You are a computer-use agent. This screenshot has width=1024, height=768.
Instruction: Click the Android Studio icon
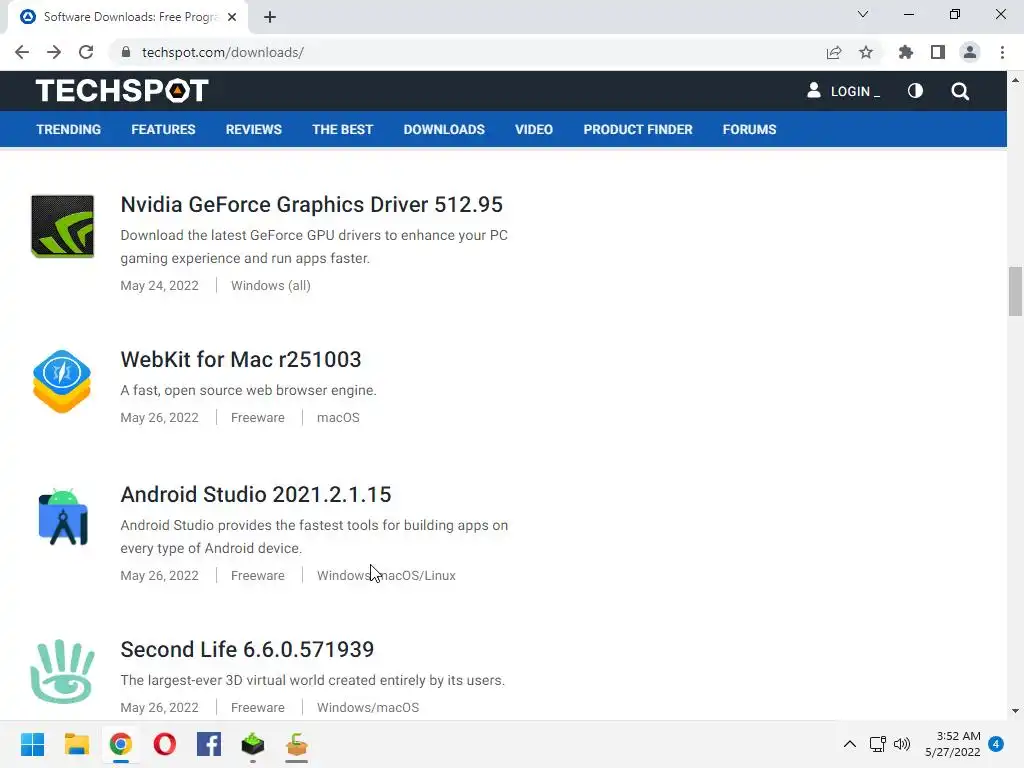[63, 517]
